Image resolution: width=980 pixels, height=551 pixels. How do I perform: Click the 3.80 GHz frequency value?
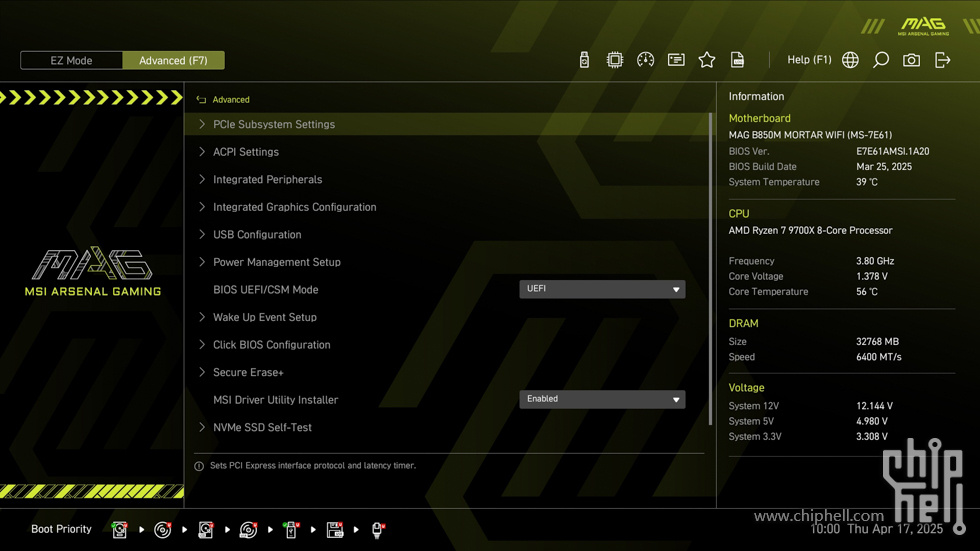[x=875, y=261]
